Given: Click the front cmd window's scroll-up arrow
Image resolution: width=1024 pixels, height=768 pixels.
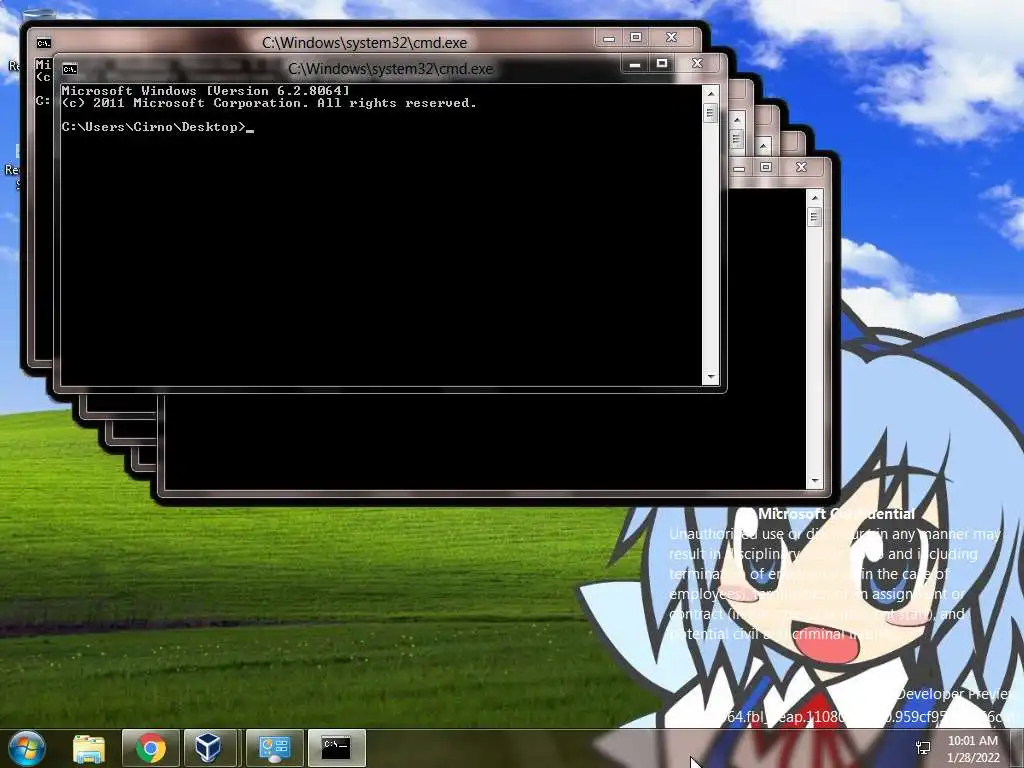Looking at the screenshot, I should tap(711, 93).
